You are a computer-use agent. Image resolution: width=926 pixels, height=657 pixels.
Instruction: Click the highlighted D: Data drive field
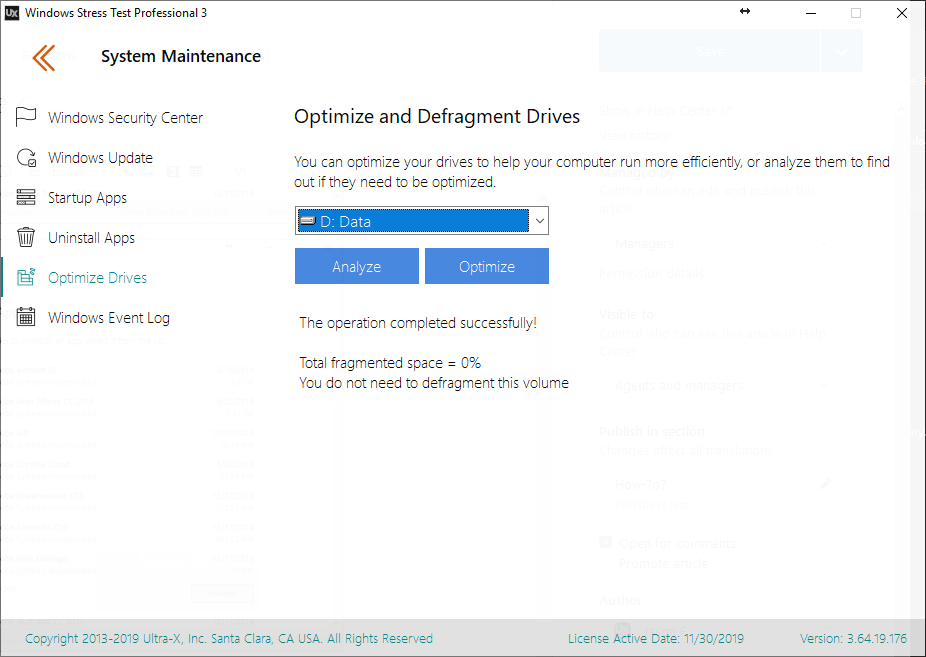[412, 221]
